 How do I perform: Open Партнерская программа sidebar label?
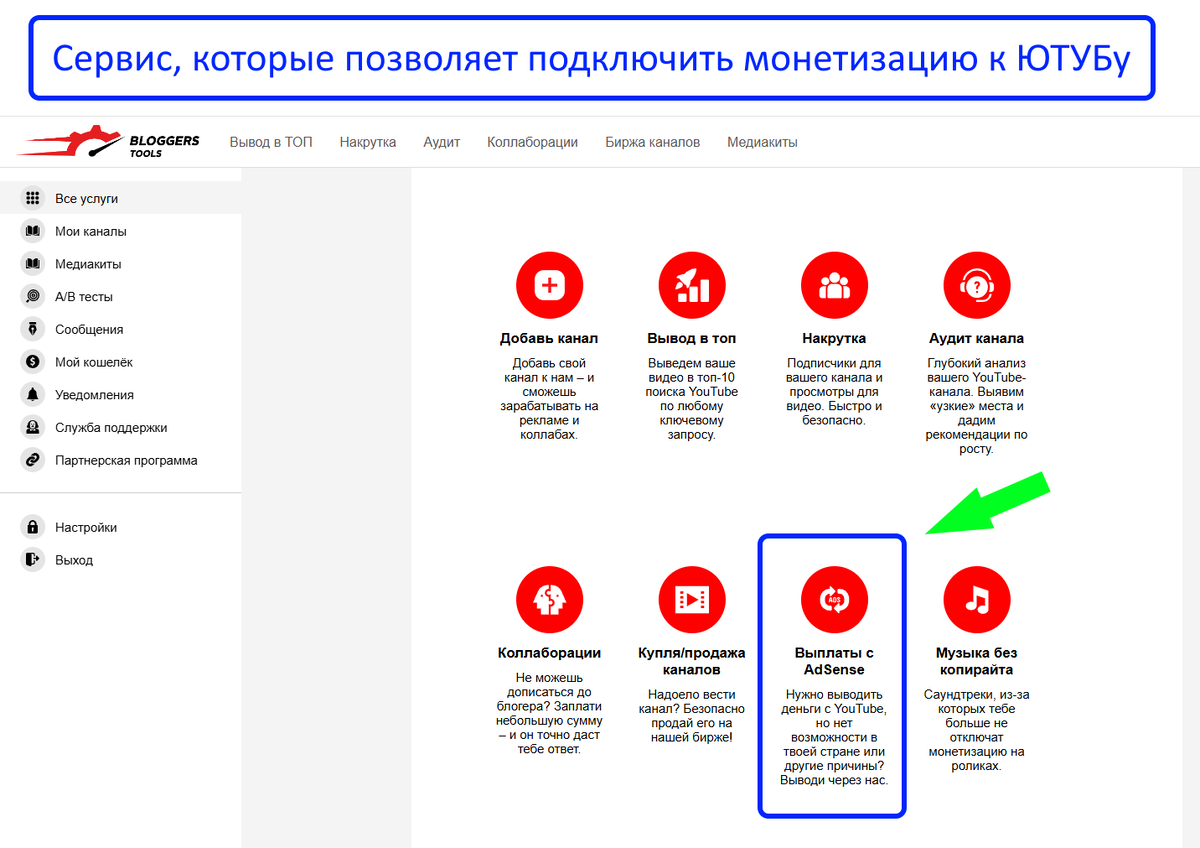(126, 461)
